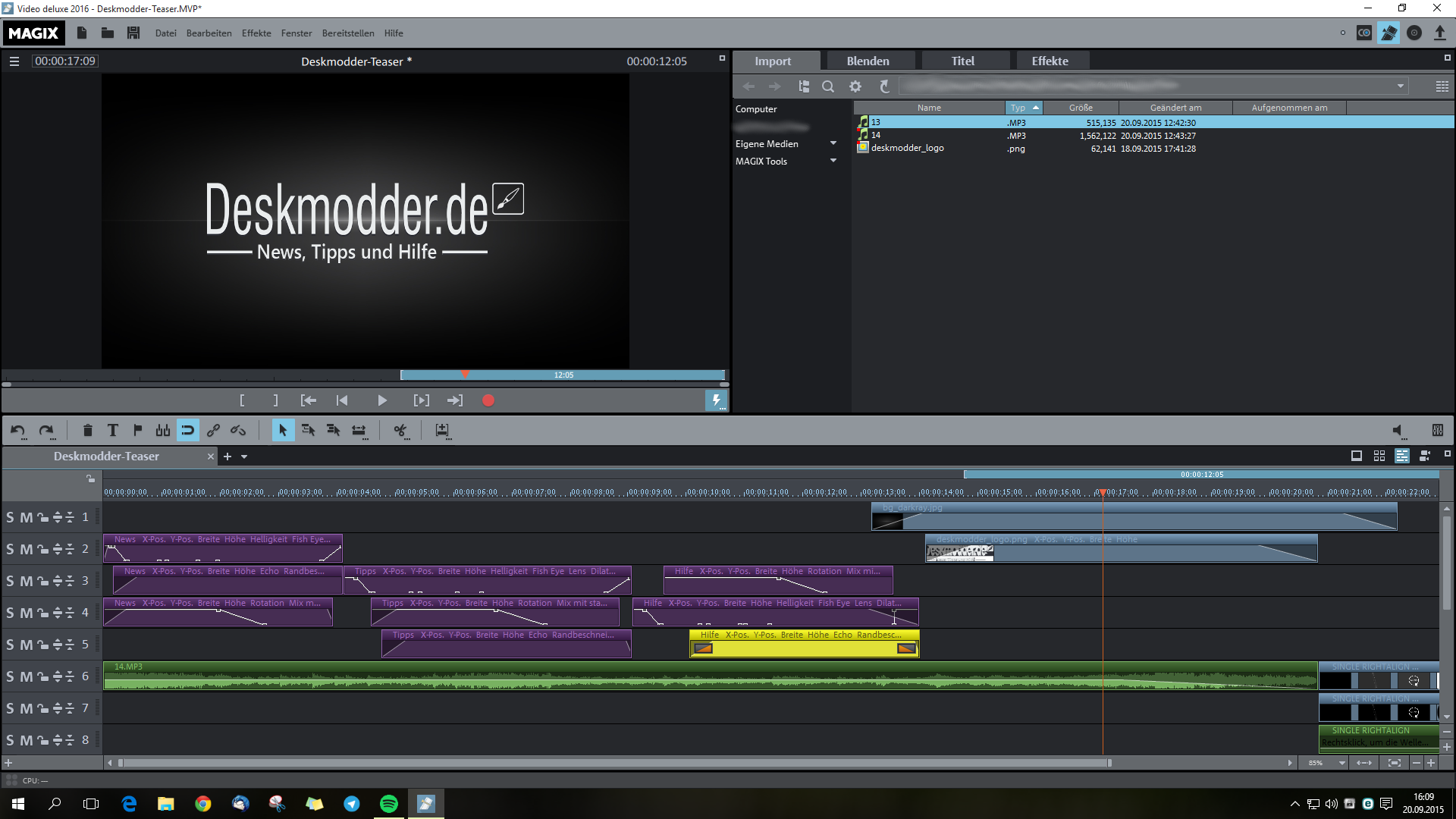Click the preview position slider marker
The width and height of the screenshot is (1456, 819).
click(465, 374)
